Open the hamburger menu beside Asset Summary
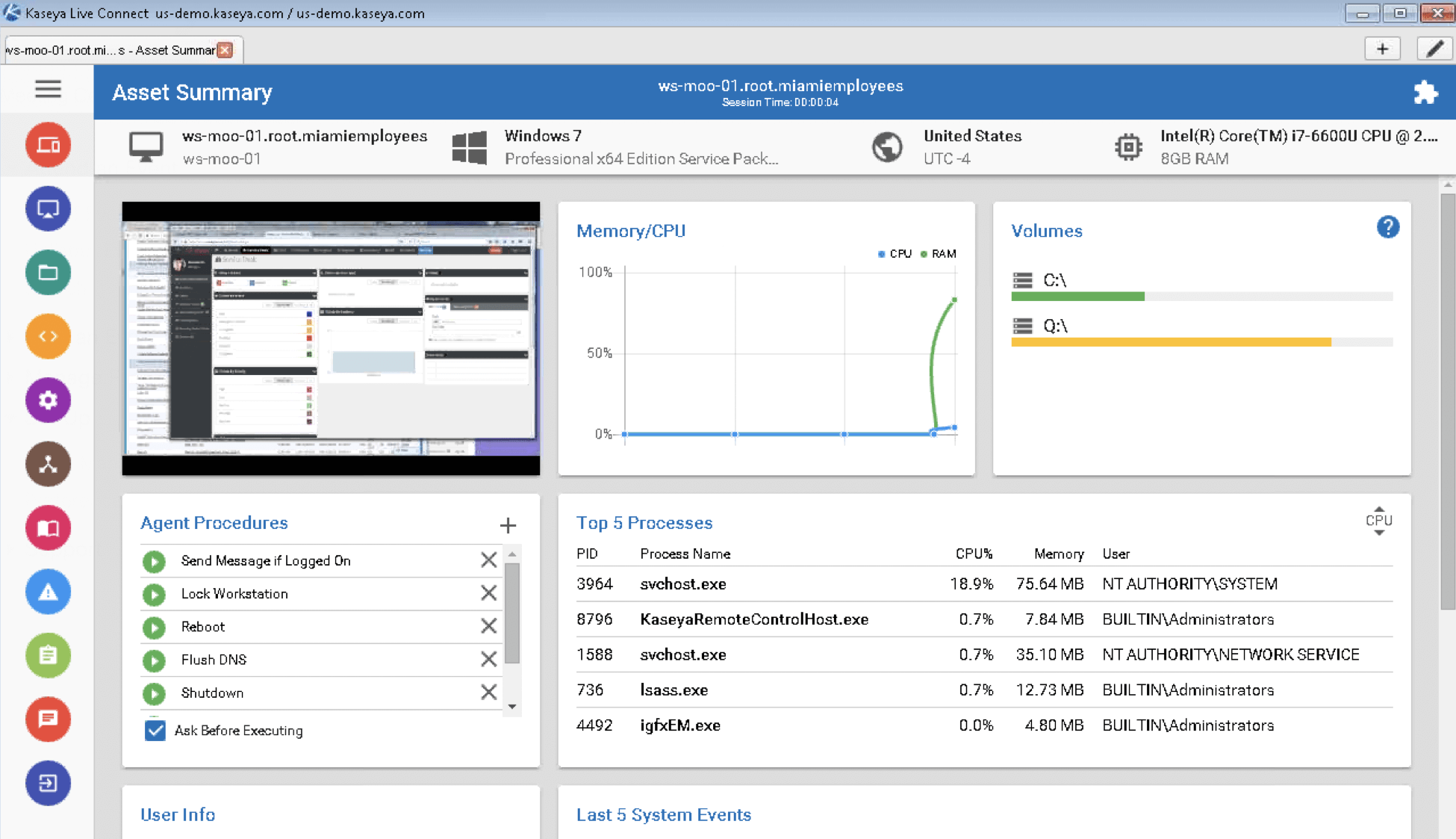The height and width of the screenshot is (839, 1456). coord(47,89)
